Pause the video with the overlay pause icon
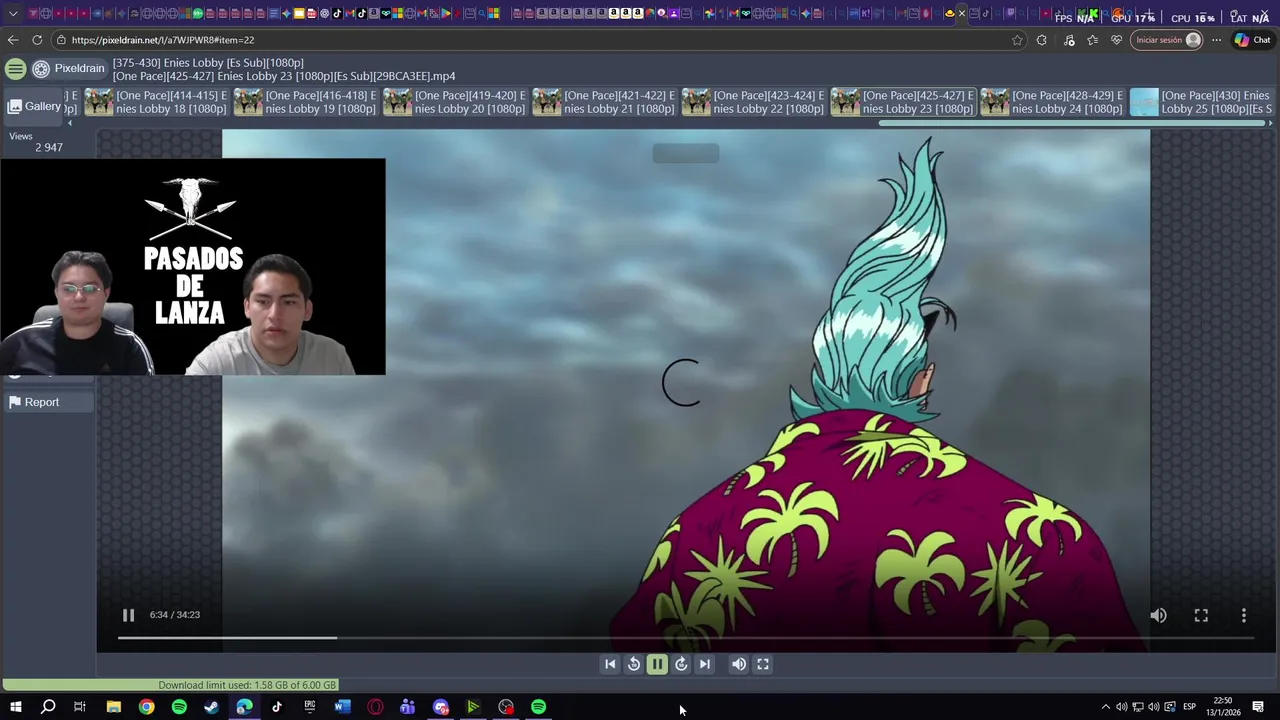This screenshot has height=720, width=1280. point(128,615)
